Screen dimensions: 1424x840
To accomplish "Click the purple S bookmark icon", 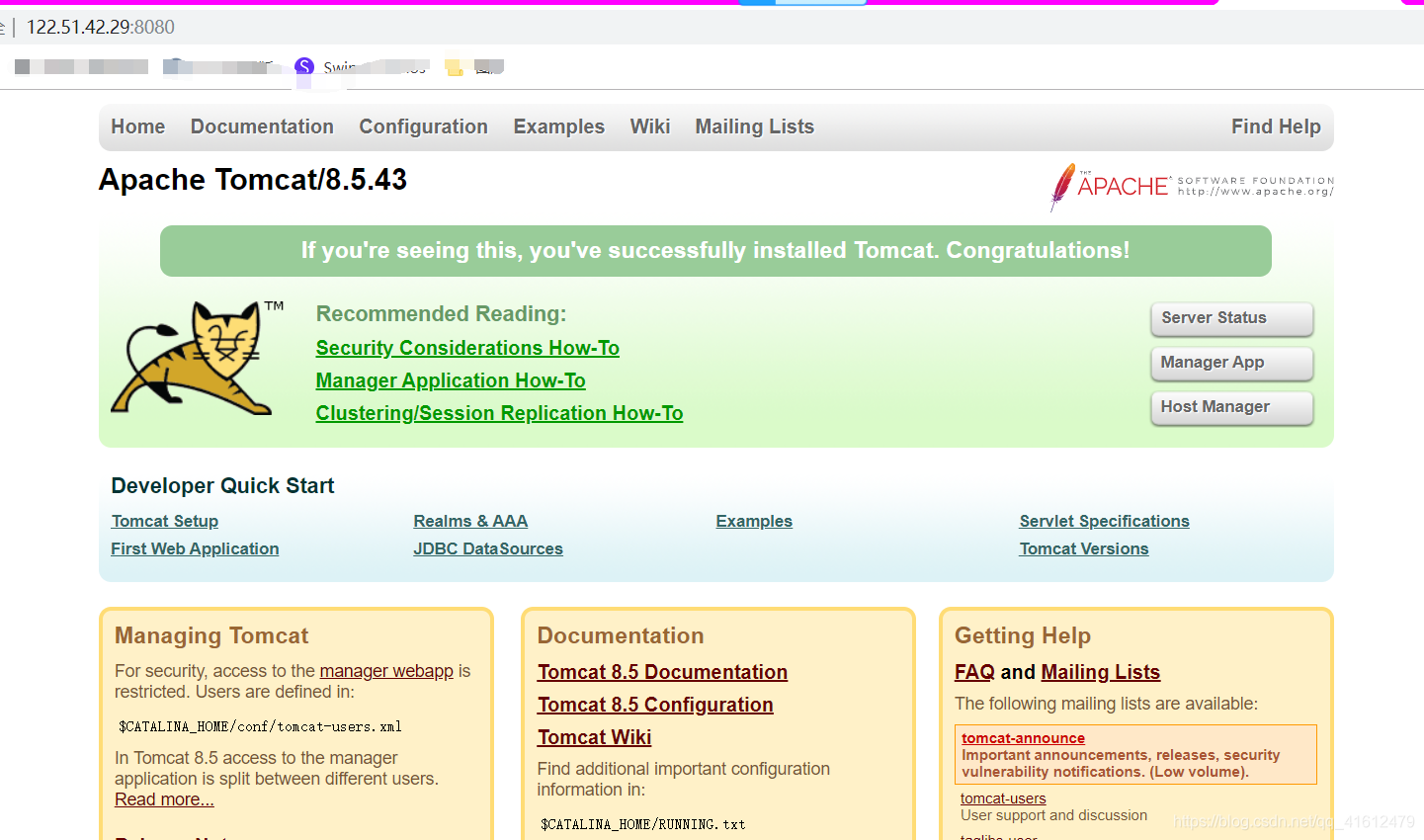I will (x=304, y=67).
